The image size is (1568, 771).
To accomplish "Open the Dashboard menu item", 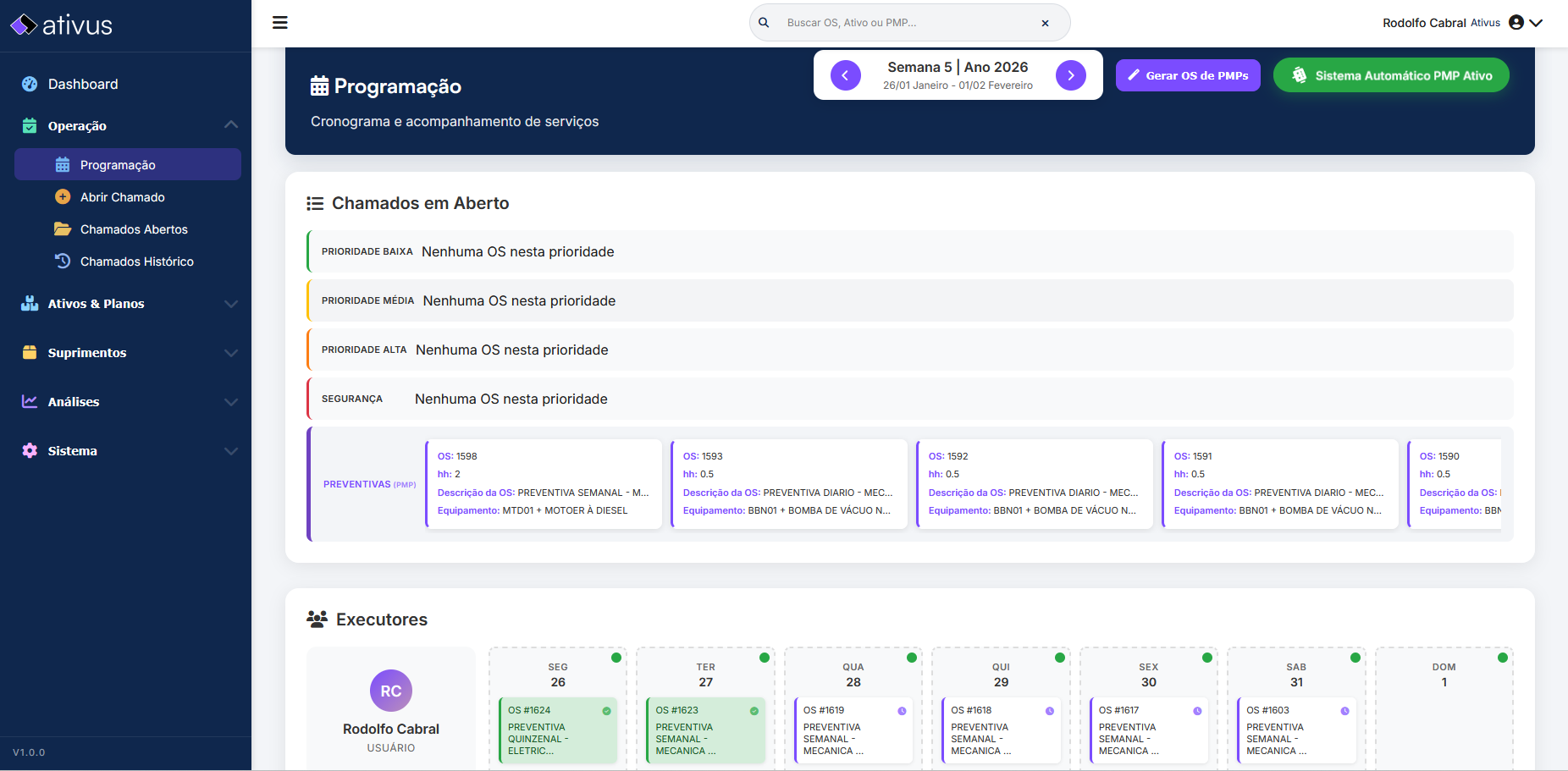I will tap(83, 84).
